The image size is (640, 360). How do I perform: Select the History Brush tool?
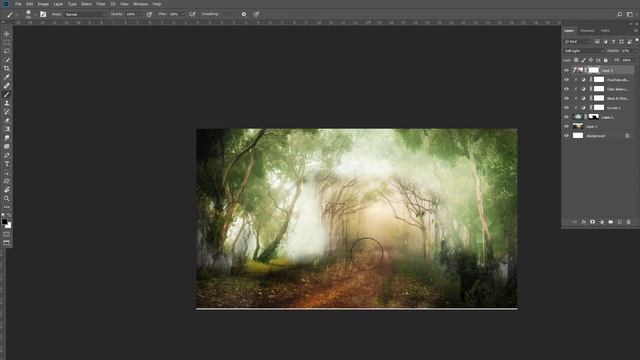pyautogui.click(x=7, y=112)
